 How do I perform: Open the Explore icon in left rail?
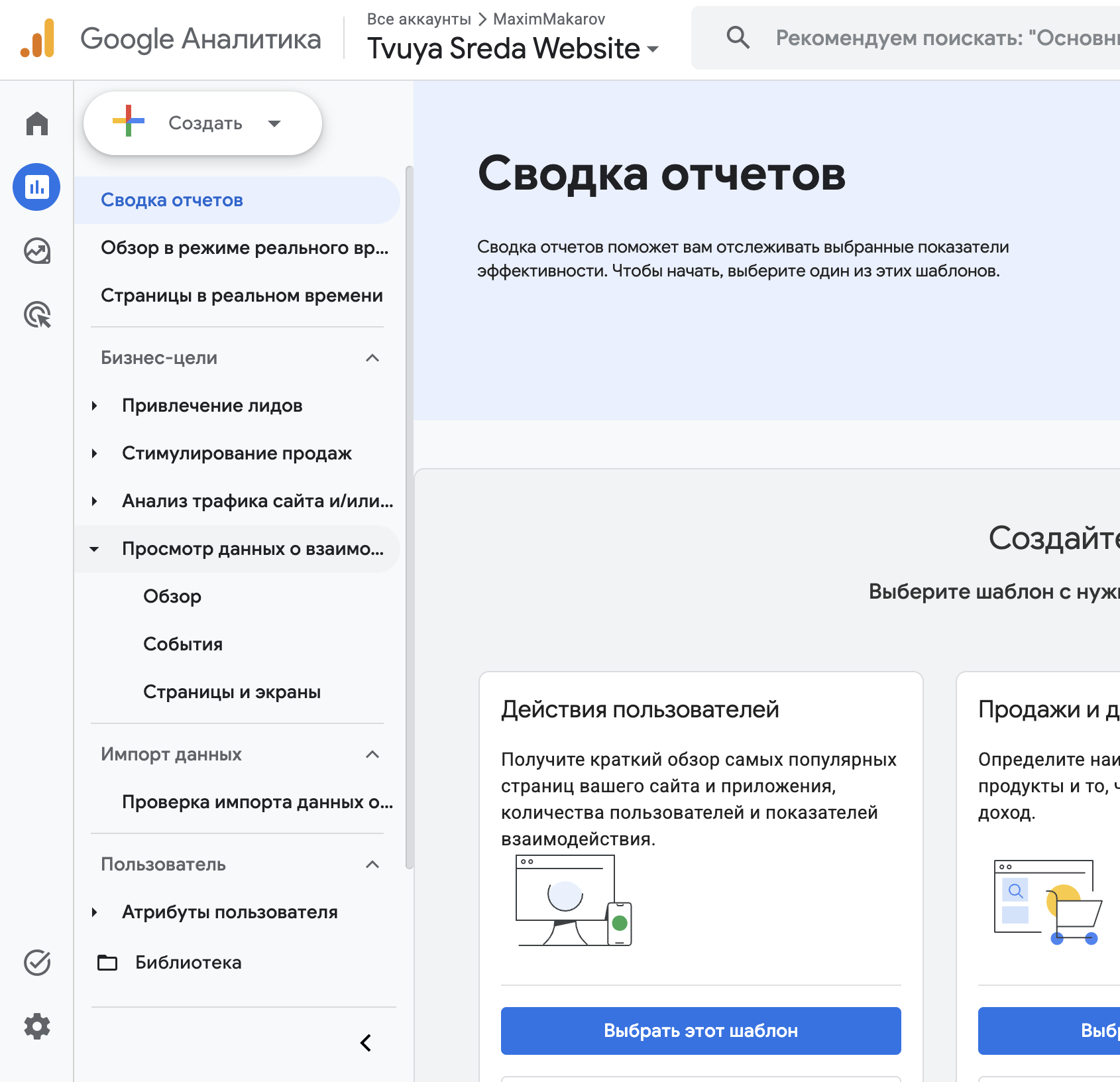[37, 251]
